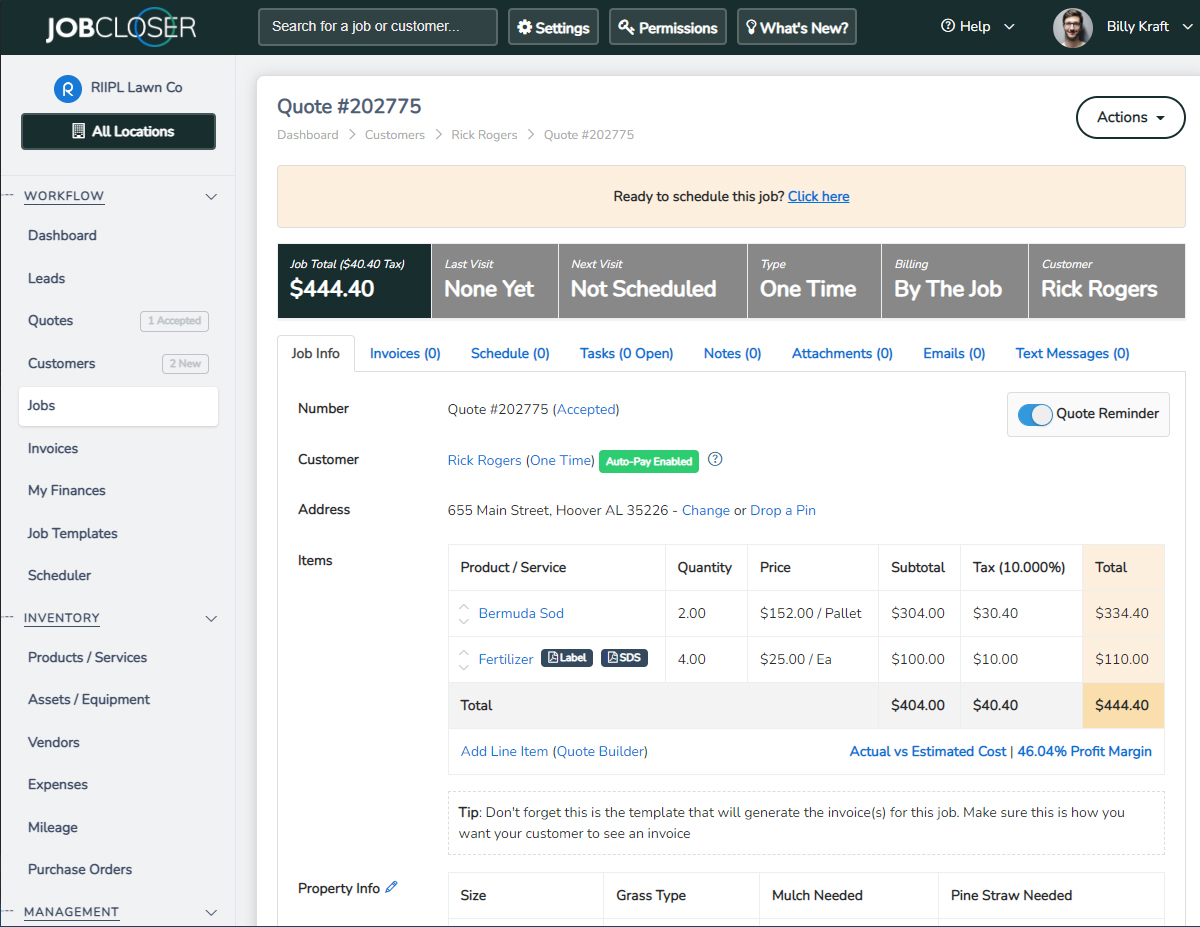Switch to the Invoices tab
This screenshot has width=1200, height=927.
tap(404, 352)
